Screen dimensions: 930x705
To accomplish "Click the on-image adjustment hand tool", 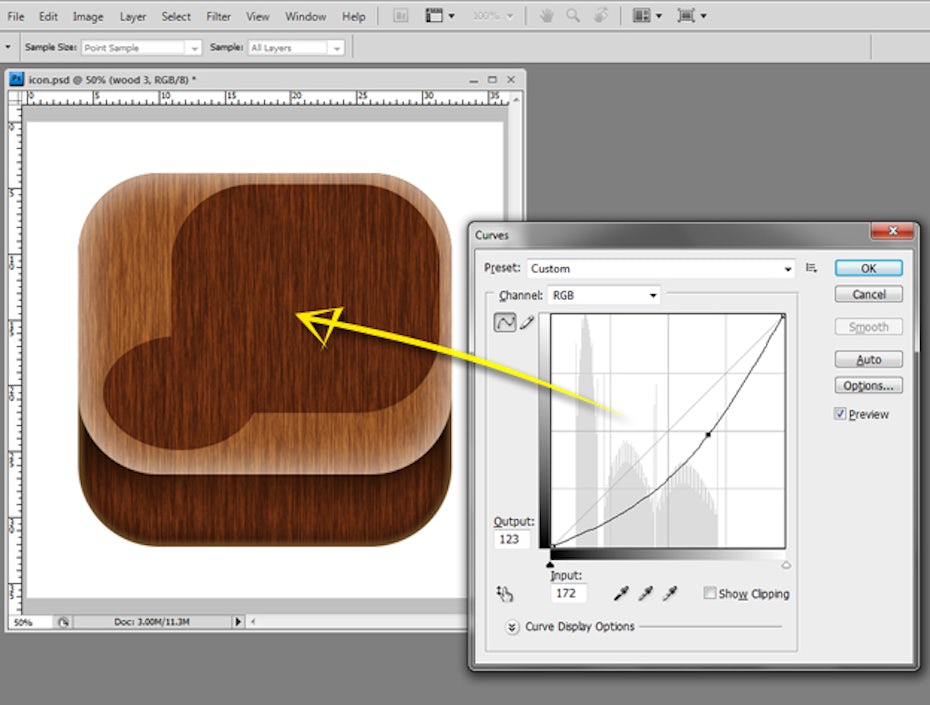I will [x=504, y=594].
